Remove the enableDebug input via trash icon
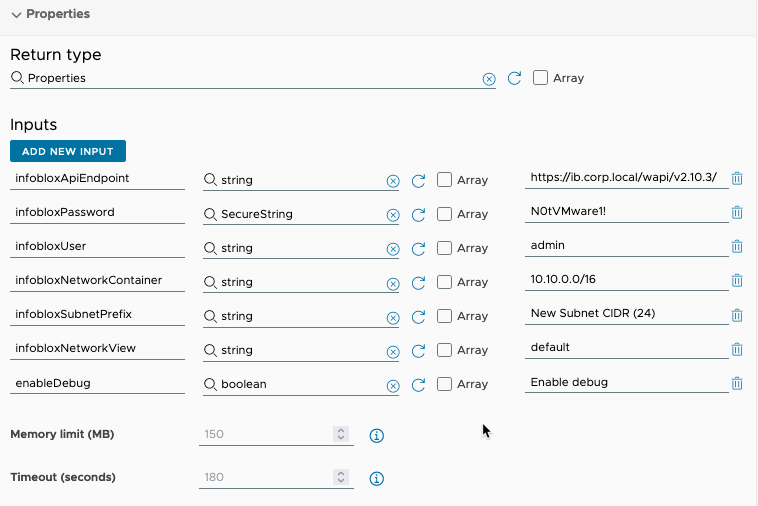This screenshot has height=506, width=758. pos(737,383)
